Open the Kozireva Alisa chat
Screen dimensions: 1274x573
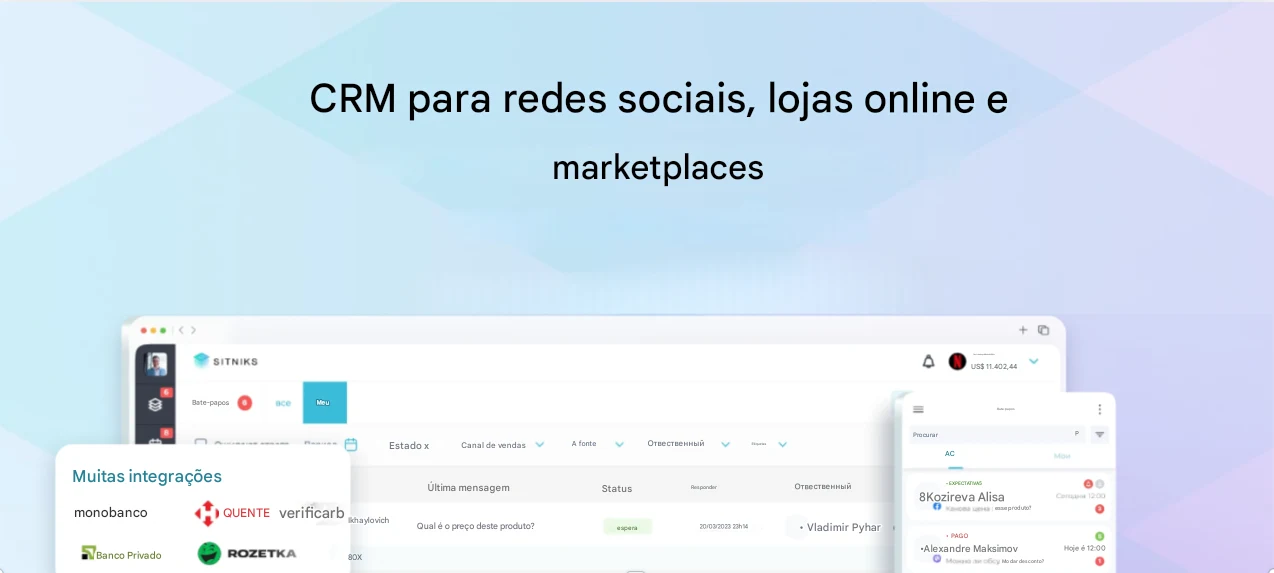point(1010,497)
